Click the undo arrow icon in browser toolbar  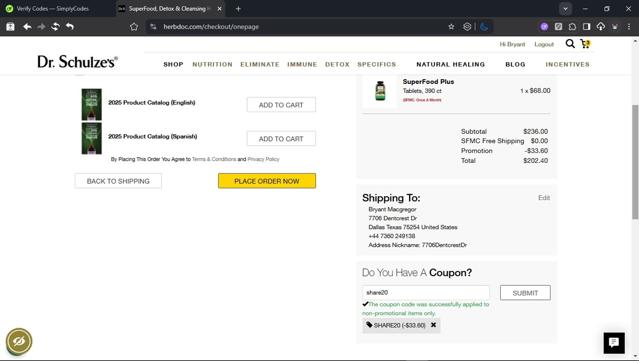(70, 26)
